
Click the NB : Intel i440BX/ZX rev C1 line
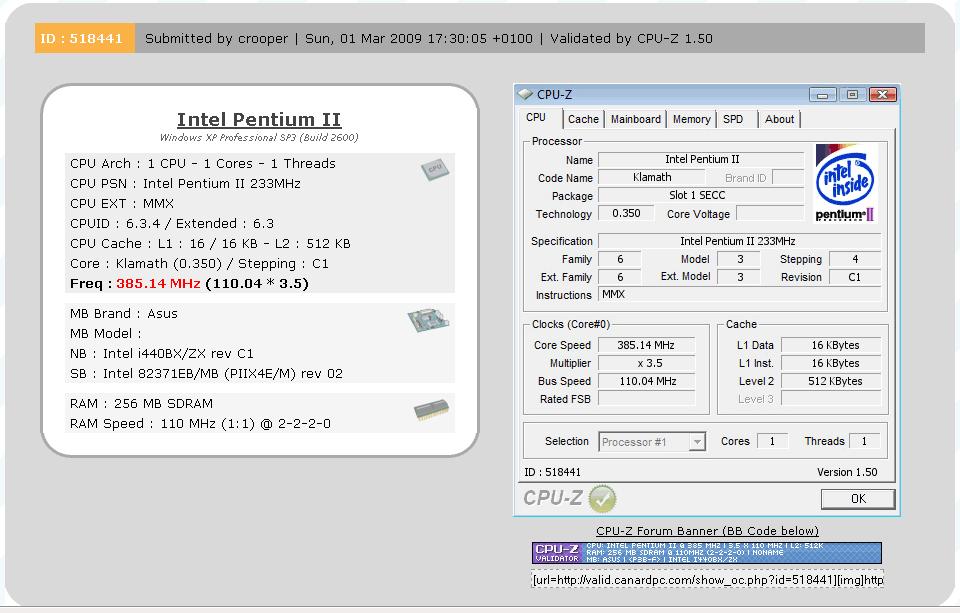(162, 353)
